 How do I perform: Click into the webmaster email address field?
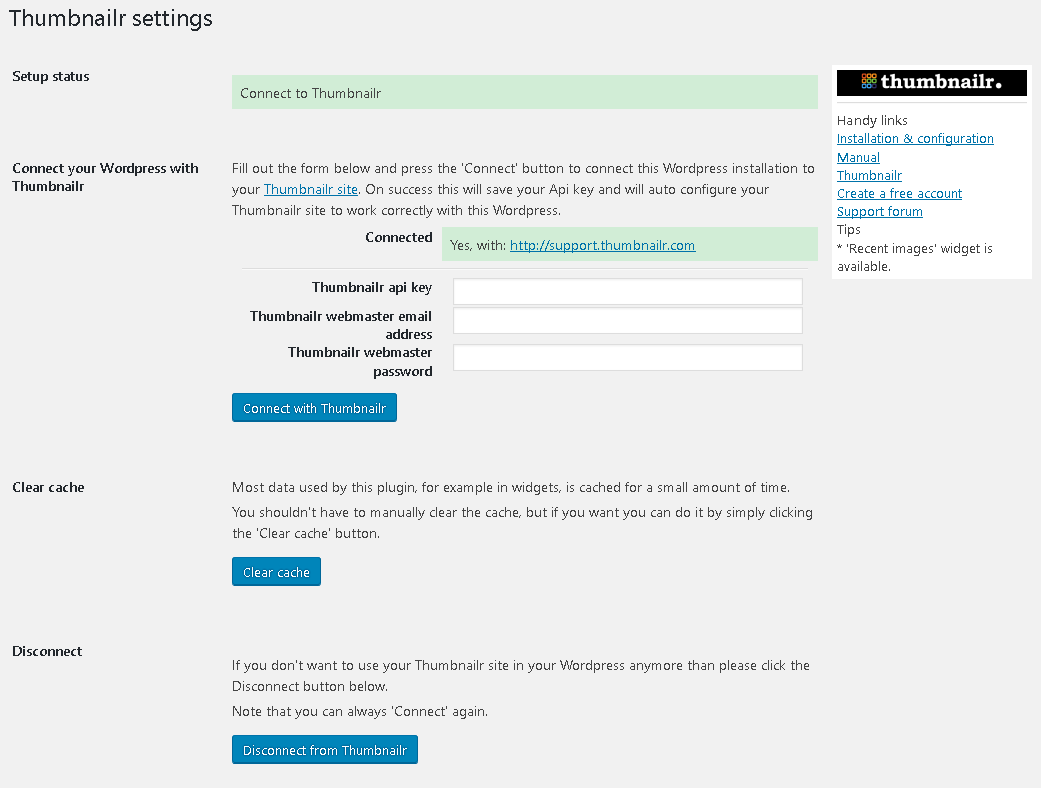click(x=627, y=320)
